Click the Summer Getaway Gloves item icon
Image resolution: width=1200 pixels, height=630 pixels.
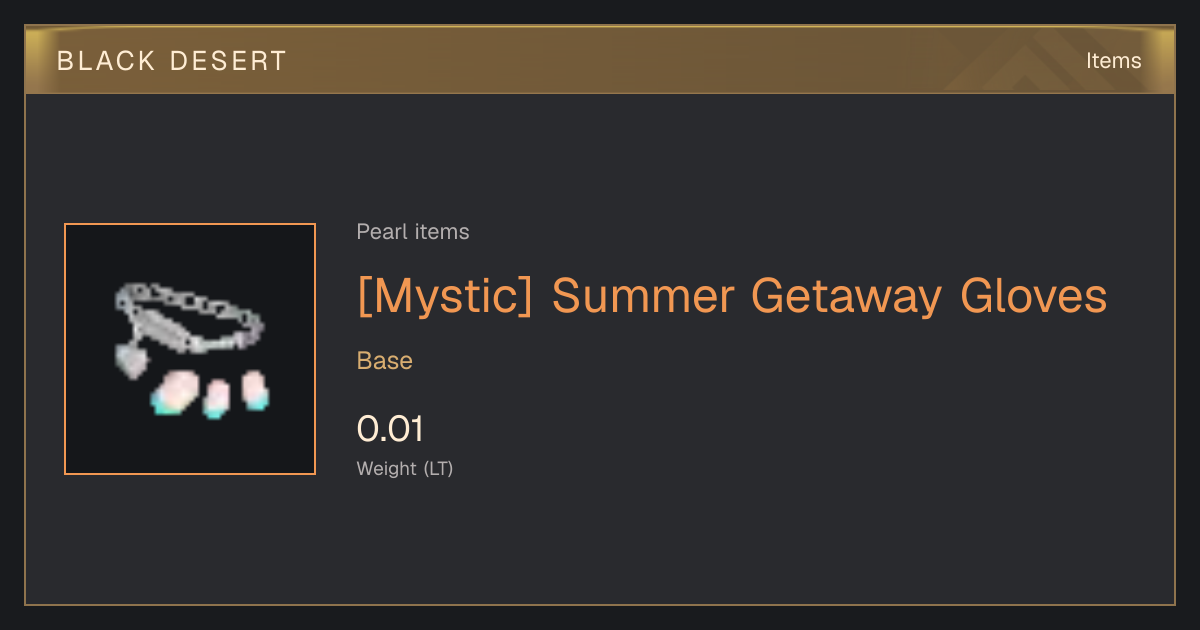[x=190, y=349]
